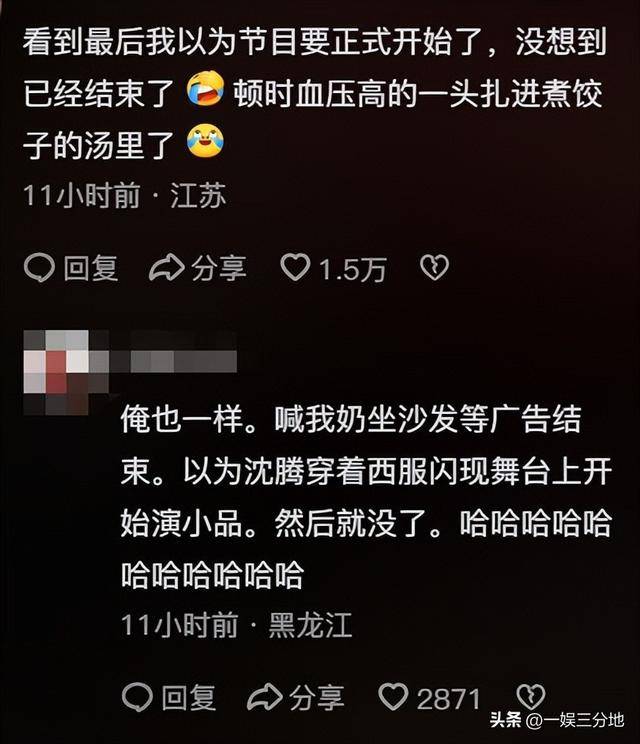Screen dimensions: 640x744
Task: Like the comment with 1.5万 likes
Action: tap(295, 268)
